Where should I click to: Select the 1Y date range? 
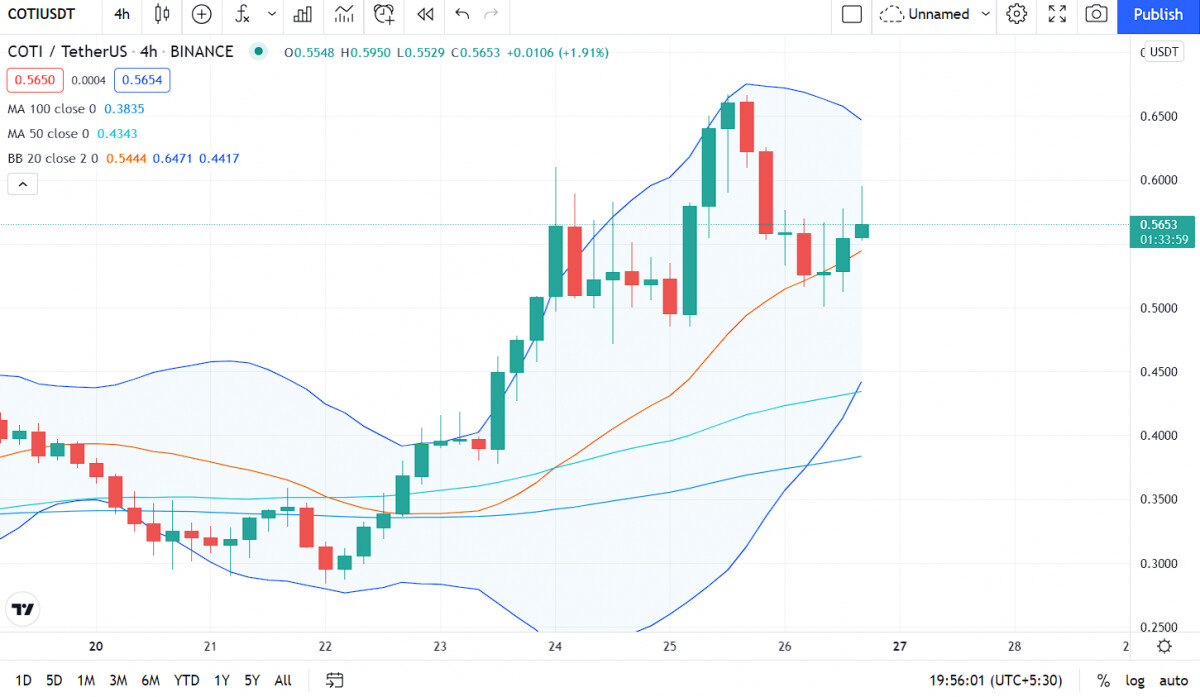pos(221,680)
